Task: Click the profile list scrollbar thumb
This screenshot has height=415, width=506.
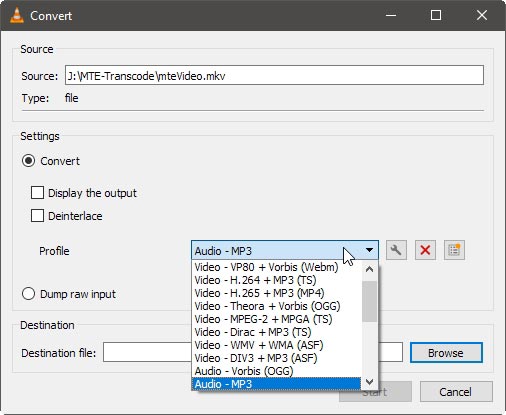Action: (369, 301)
